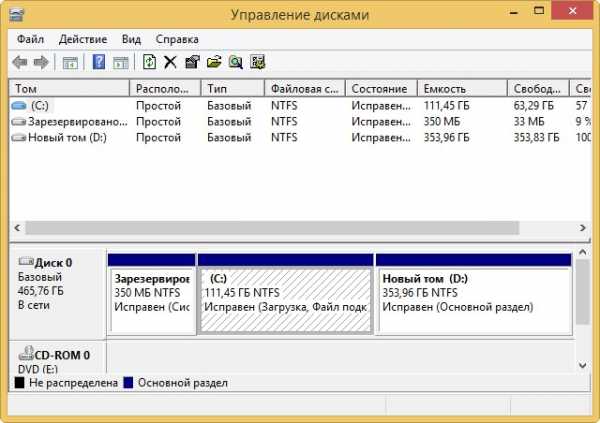Click the 33 МБ free space cell
This screenshot has height=423, width=600.
point(529,122)
